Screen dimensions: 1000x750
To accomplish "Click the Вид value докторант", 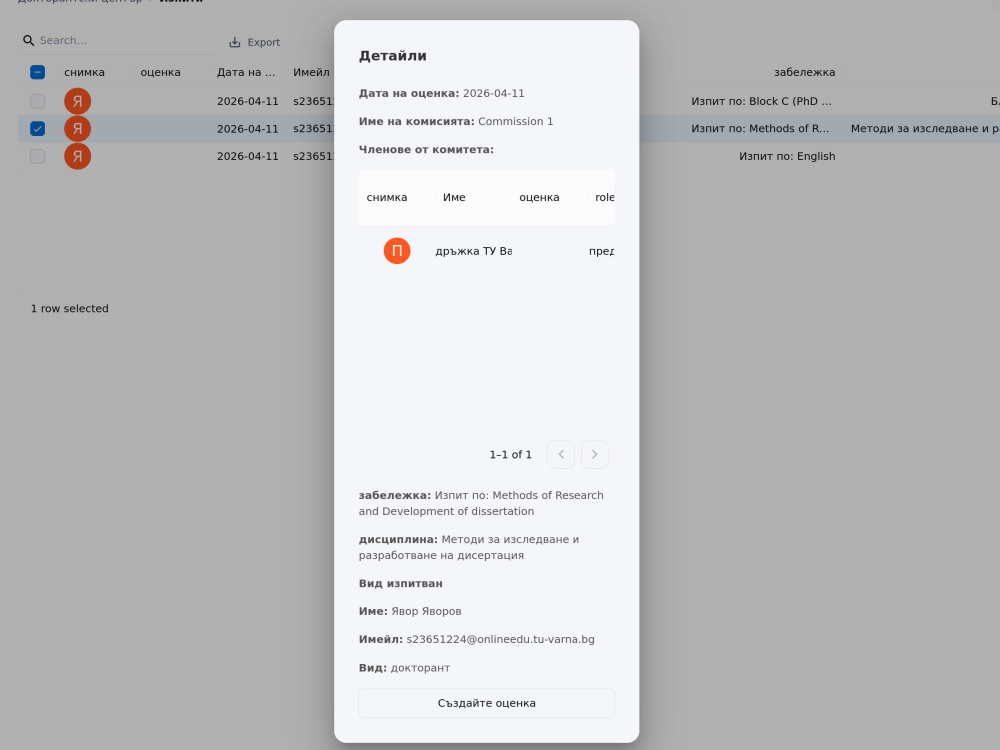I will [420, 668].
